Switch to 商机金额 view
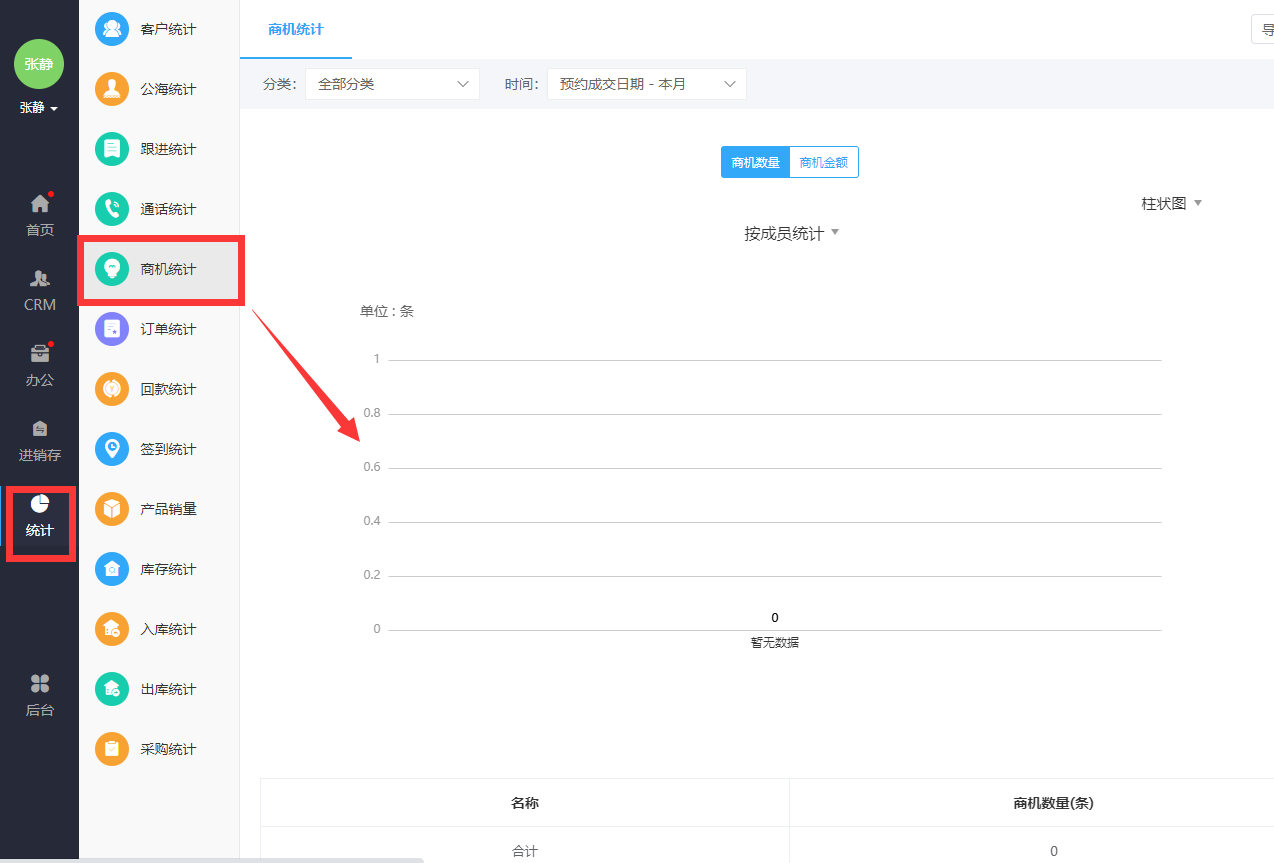This screenshot has width=1274, height=863. [824, 162]
